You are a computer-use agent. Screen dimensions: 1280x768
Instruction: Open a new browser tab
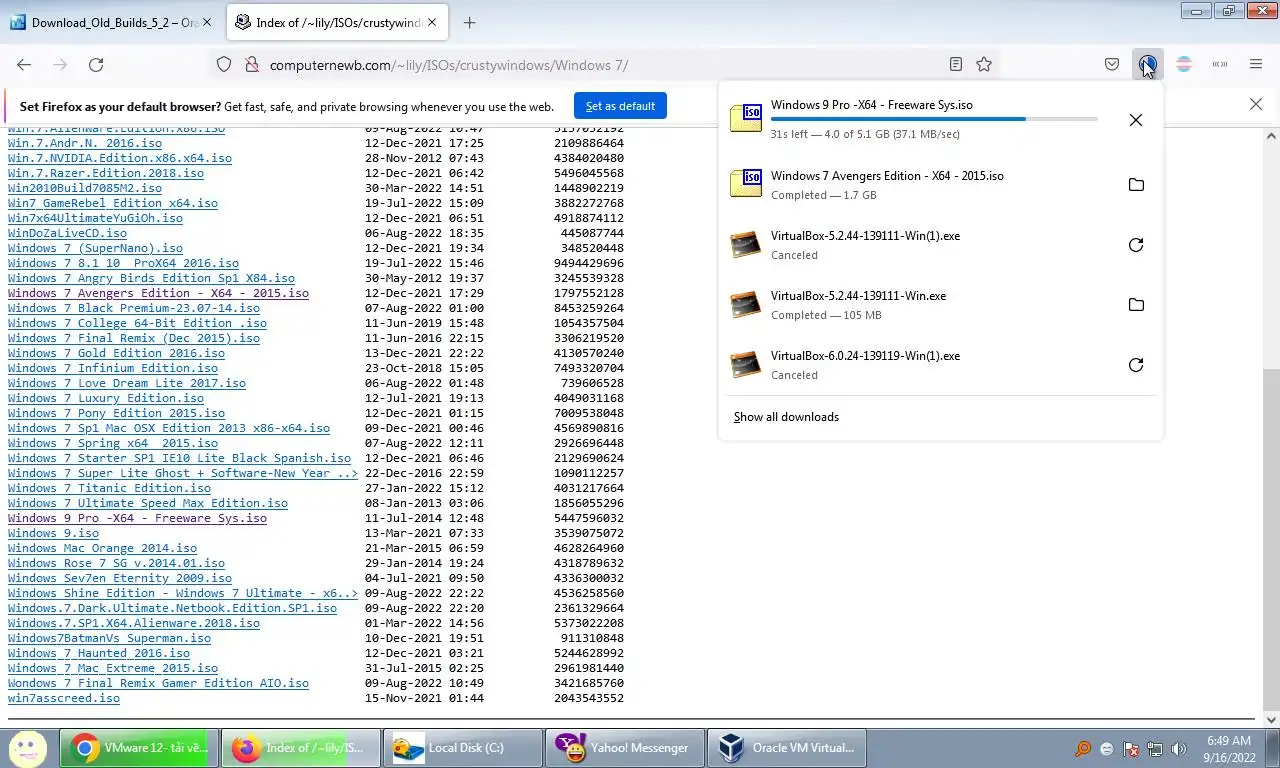[470, 22]
